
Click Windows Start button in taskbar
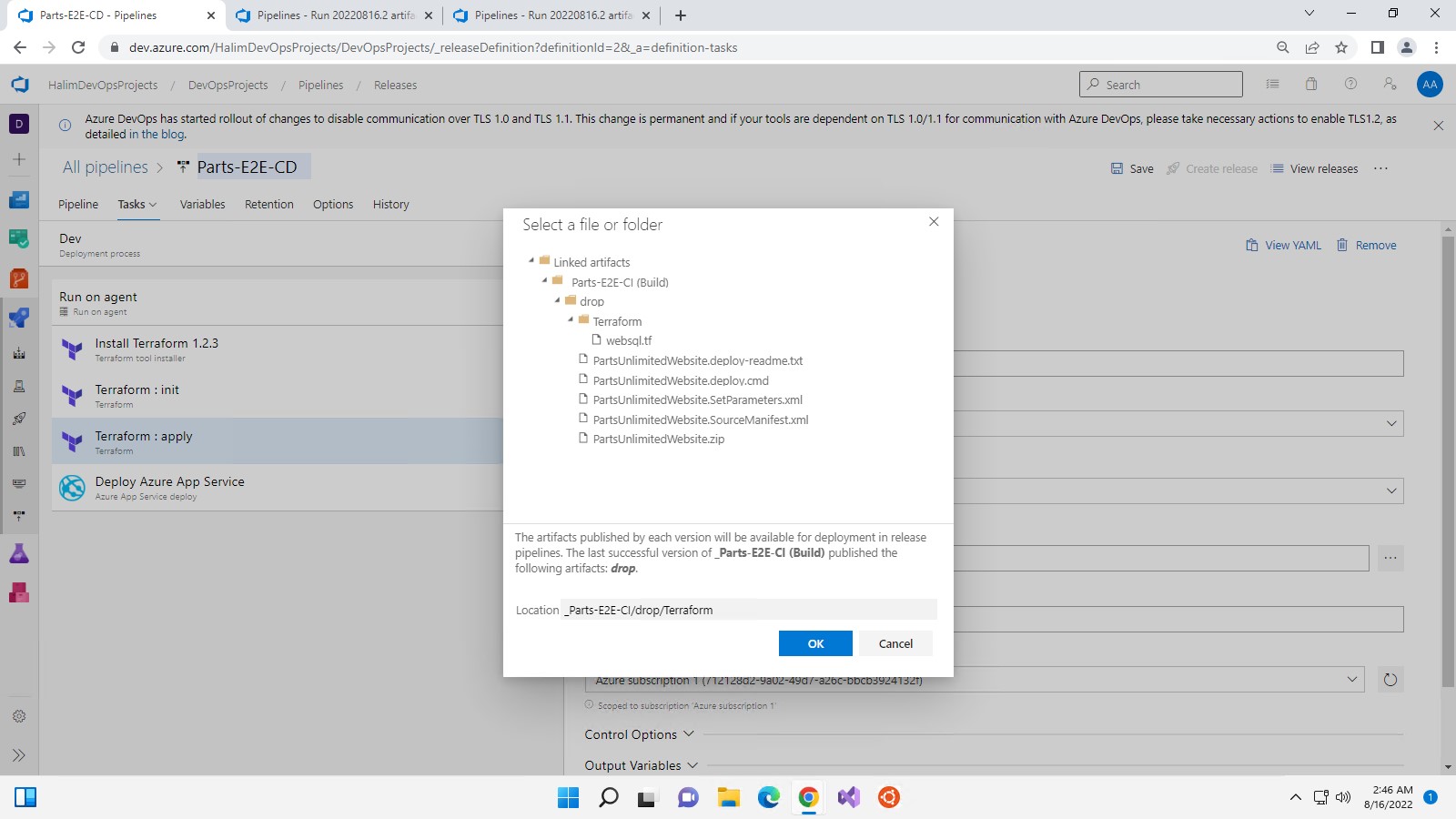click(568, 798)
